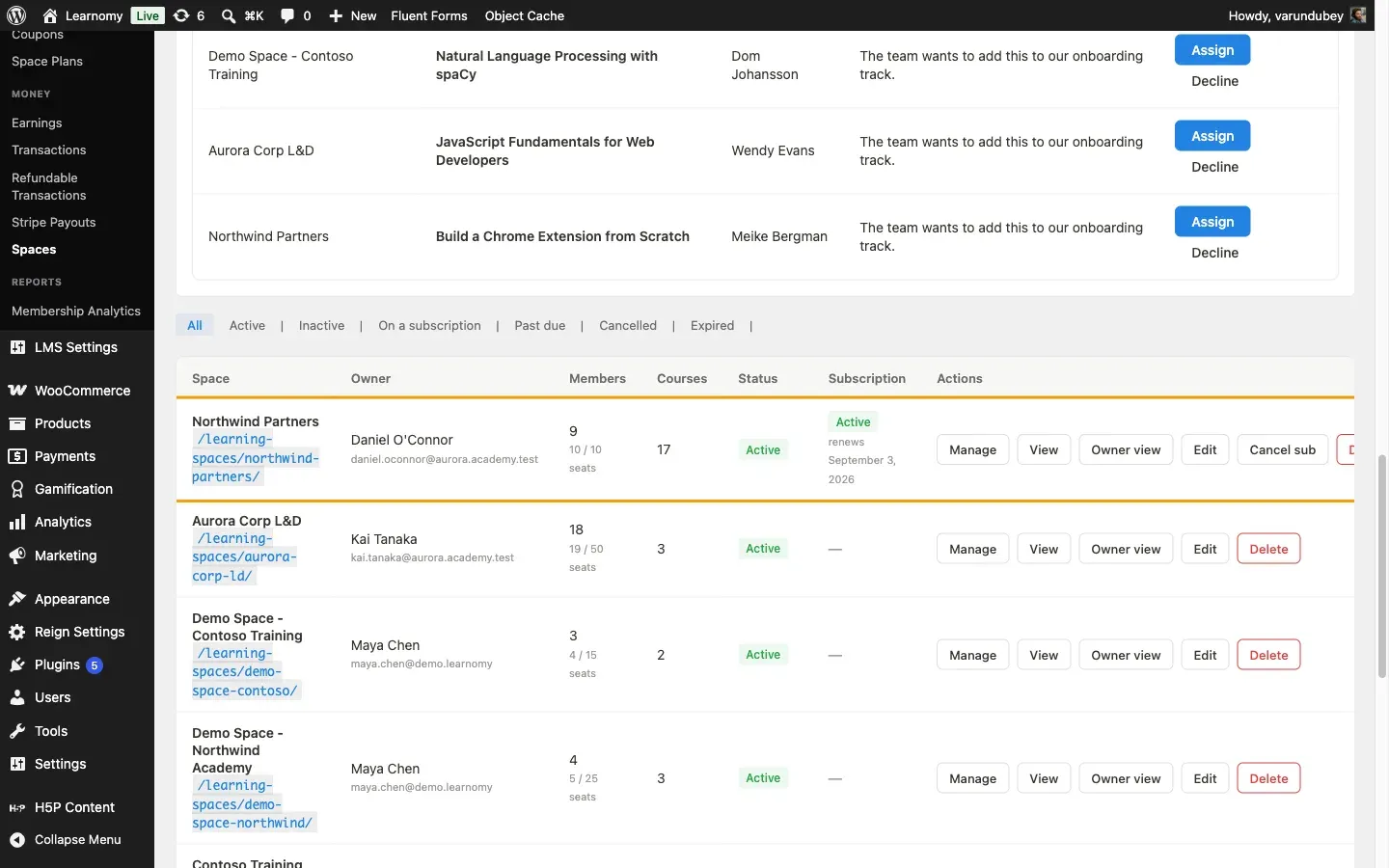The height and width of the screenshot is (868, 1389).
Task: Open /learning-spaces/northwind-partners/ link
Action: 256,458
